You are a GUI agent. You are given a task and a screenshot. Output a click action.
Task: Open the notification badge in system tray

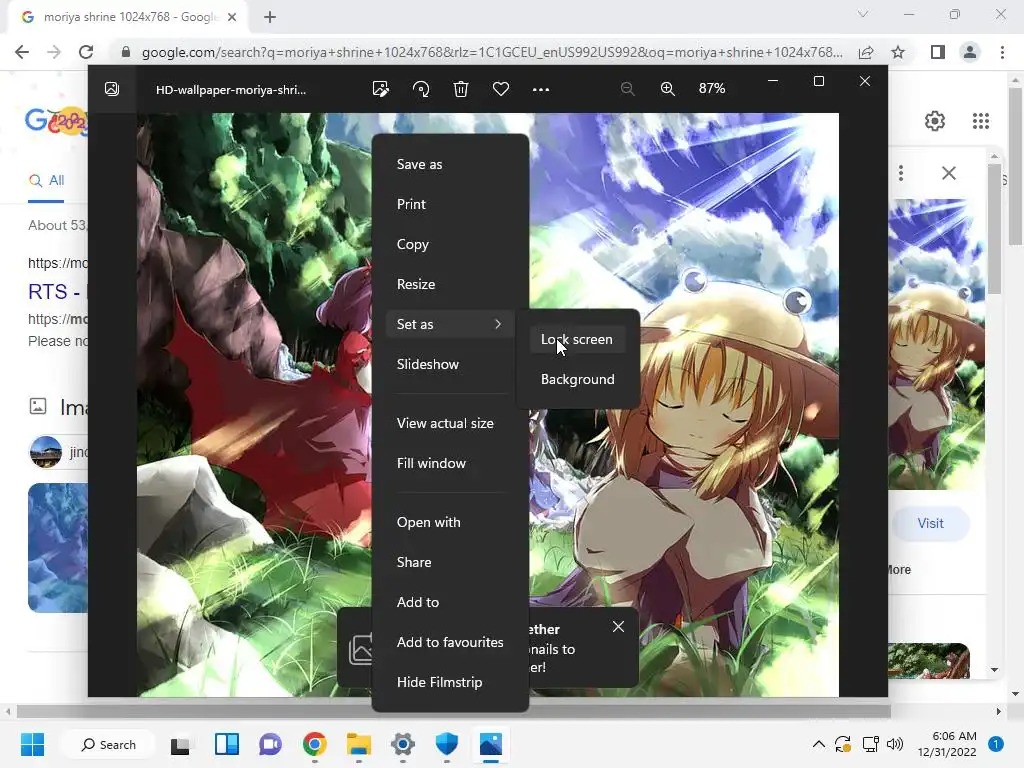tap(996, 744)
